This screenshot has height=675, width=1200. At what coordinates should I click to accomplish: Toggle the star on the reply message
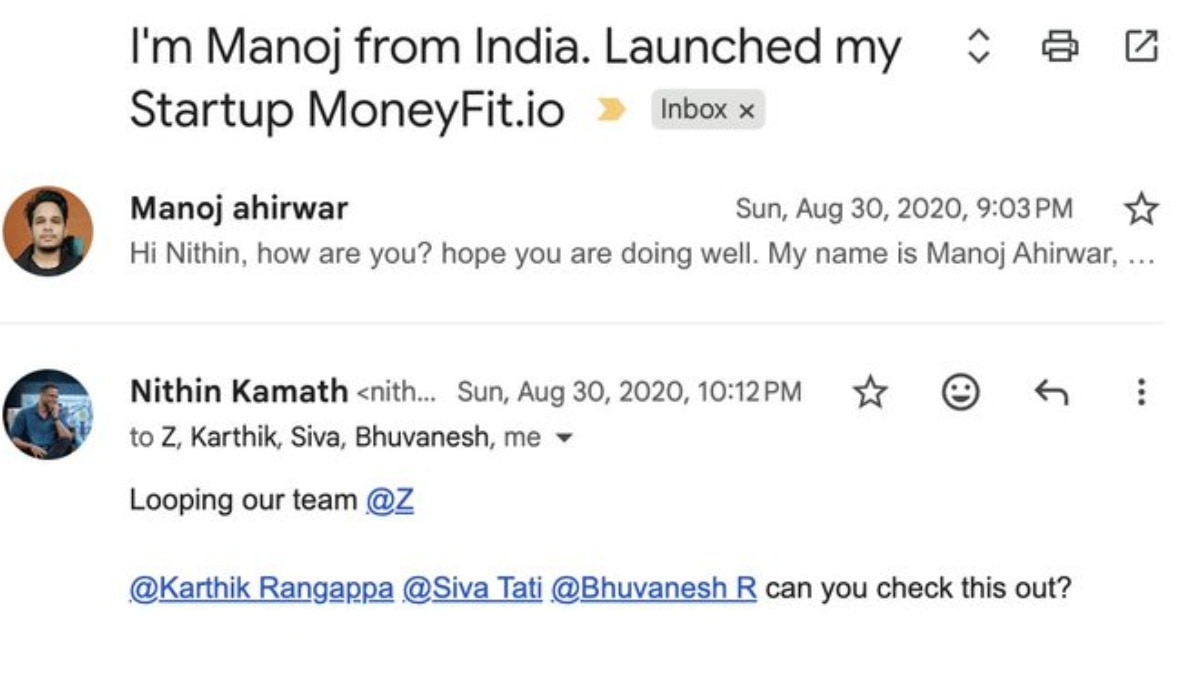[x=870, y=392]
